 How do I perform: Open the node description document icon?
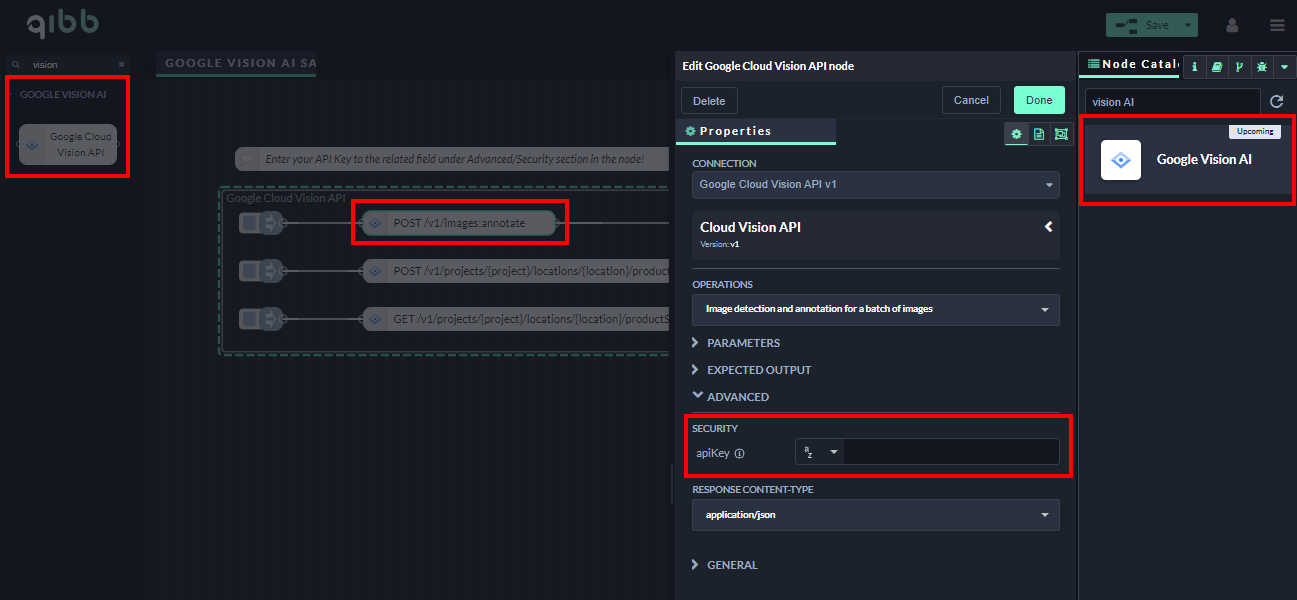1039,134
